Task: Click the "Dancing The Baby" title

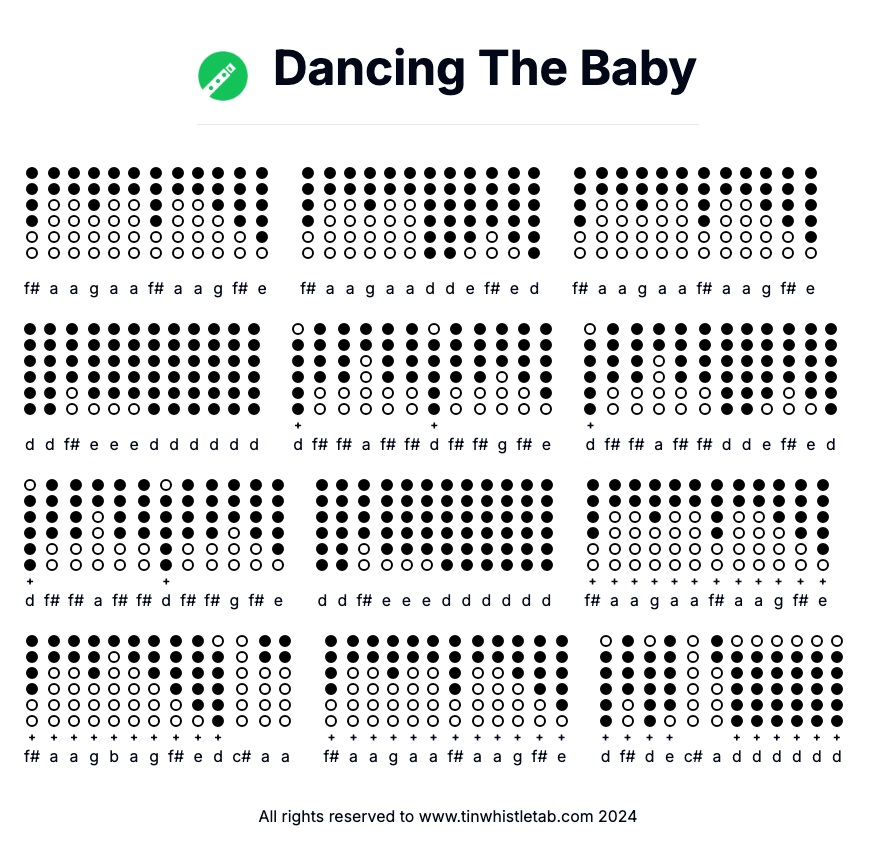Action: [x=484, y=70]
